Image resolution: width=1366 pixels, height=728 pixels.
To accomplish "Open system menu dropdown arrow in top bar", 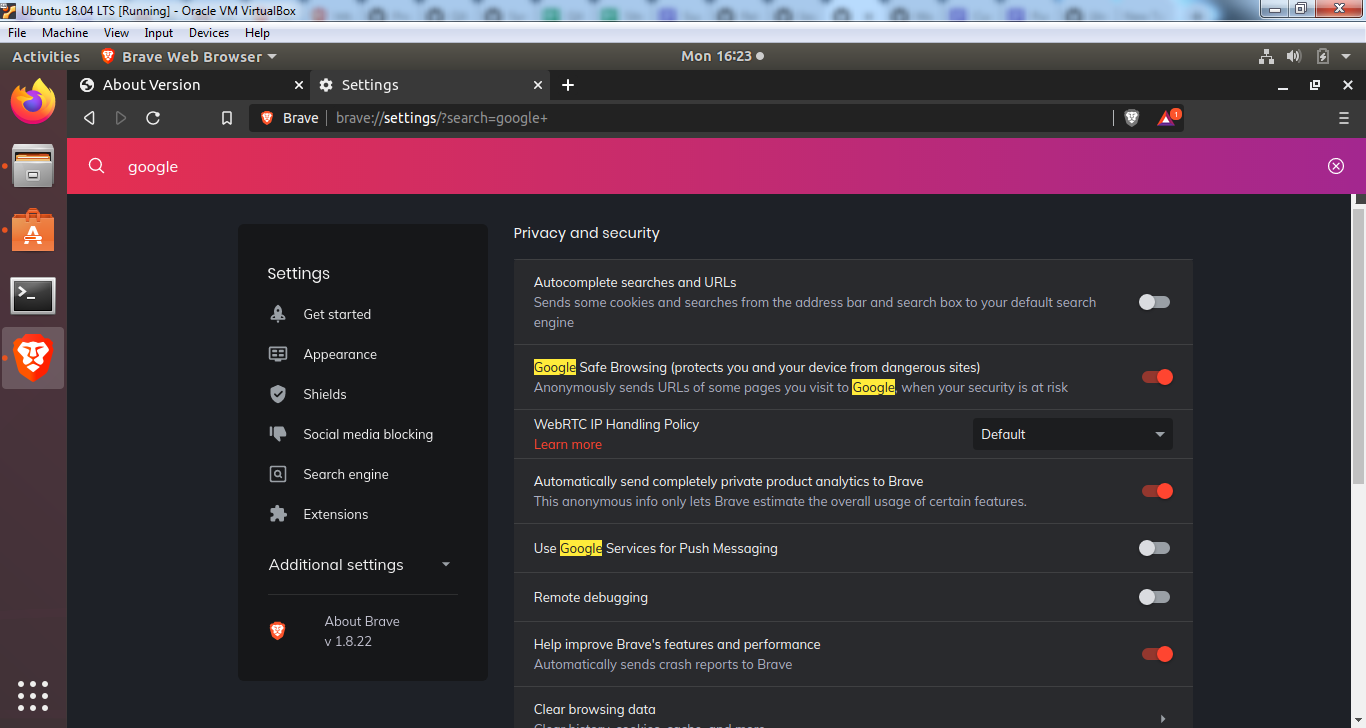I will tap(1346, 57).
